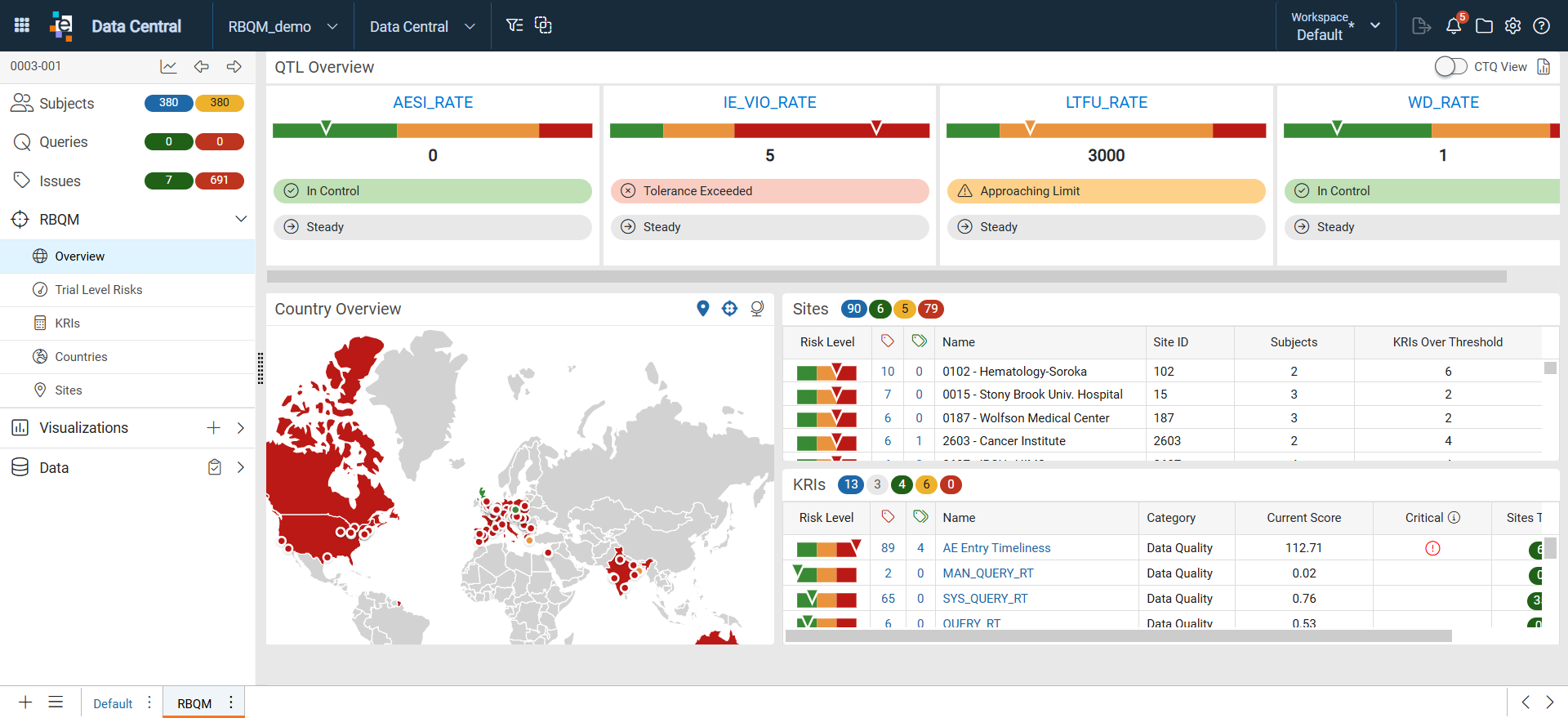The width and height of the screenshot is (1568, 718).
Task: Switch to the RBQM tab
Action: pyautogui.click(x=194, y=703)
